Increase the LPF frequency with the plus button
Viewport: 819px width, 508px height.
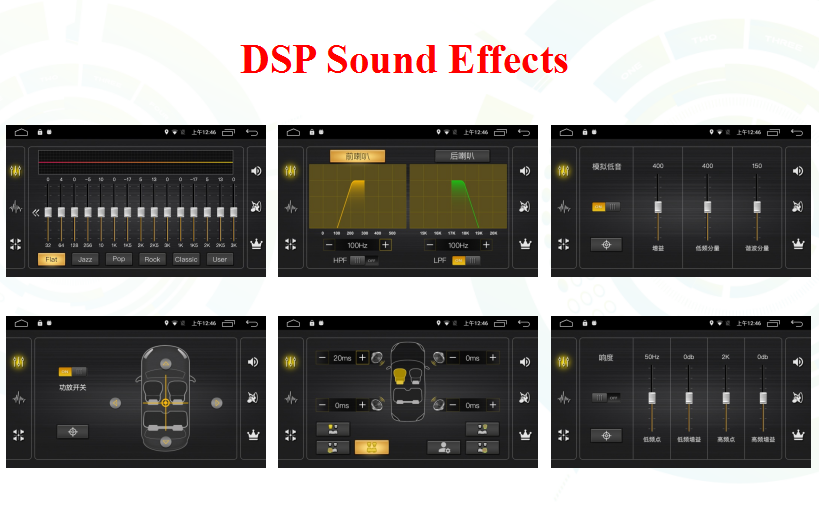point(486,245)
